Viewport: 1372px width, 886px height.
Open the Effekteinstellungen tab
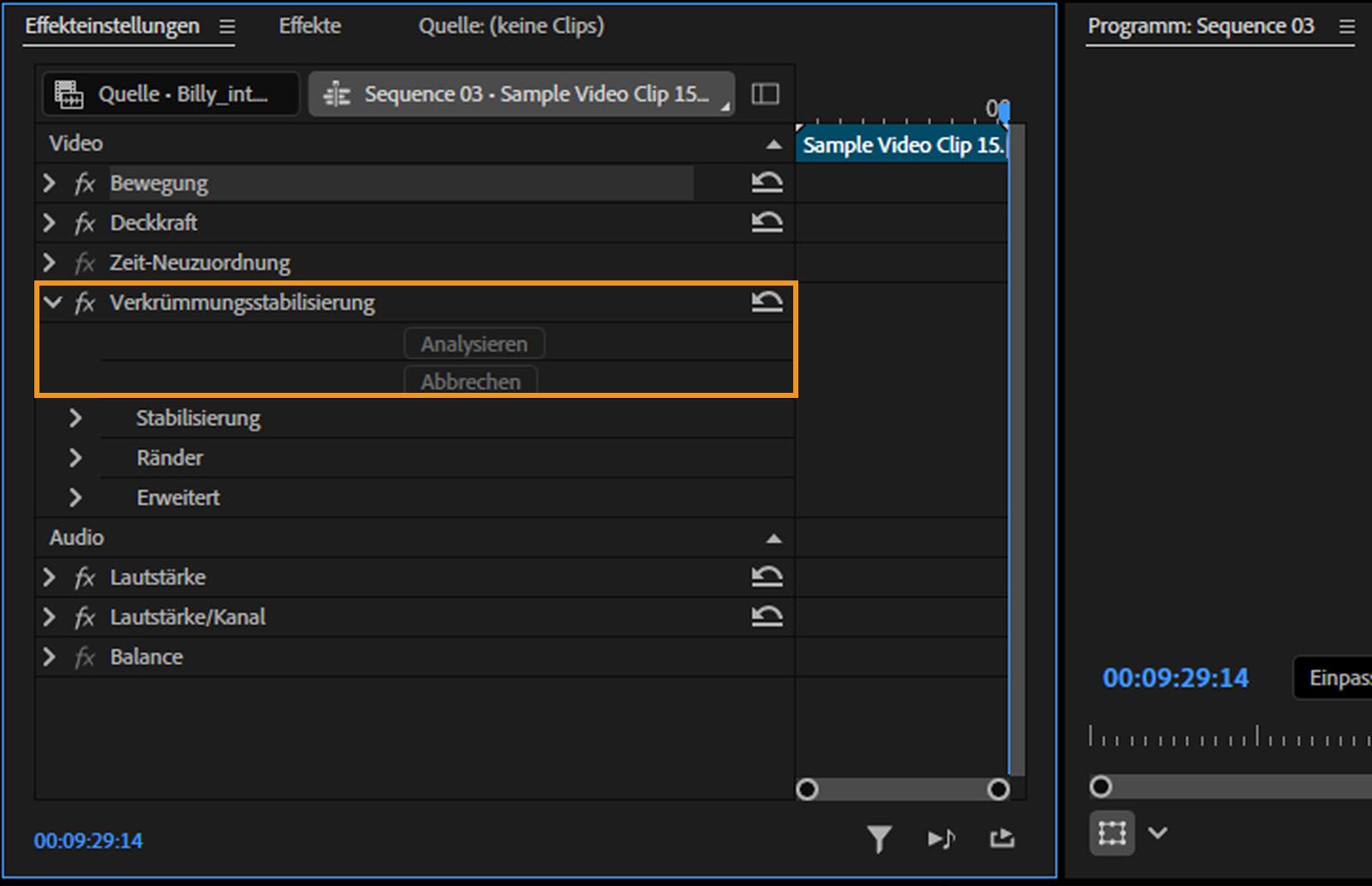click(112, 26)
